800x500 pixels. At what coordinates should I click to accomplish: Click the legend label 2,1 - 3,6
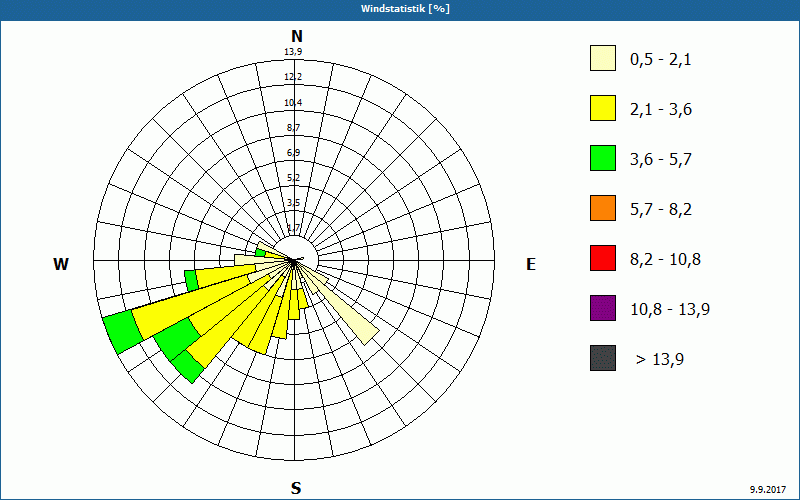[x=661, y=110]
